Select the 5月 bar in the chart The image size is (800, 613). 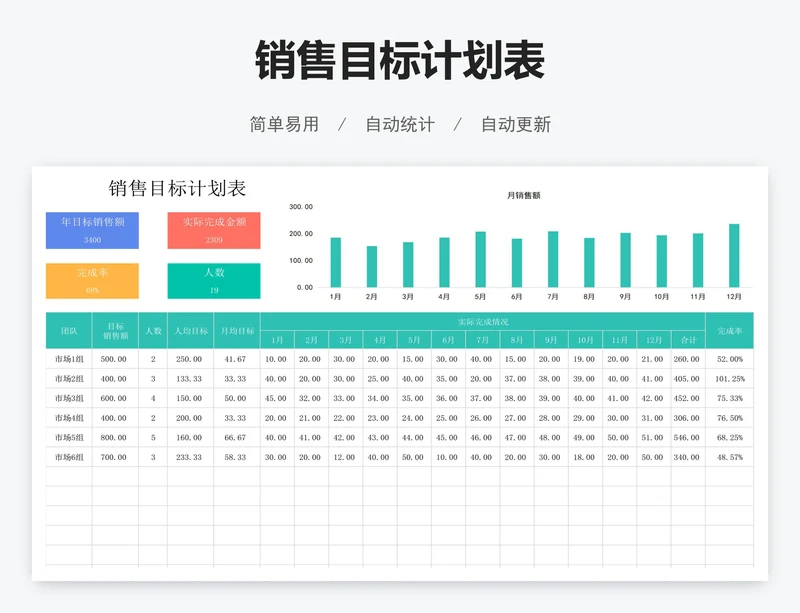click(x=481, y=259)
